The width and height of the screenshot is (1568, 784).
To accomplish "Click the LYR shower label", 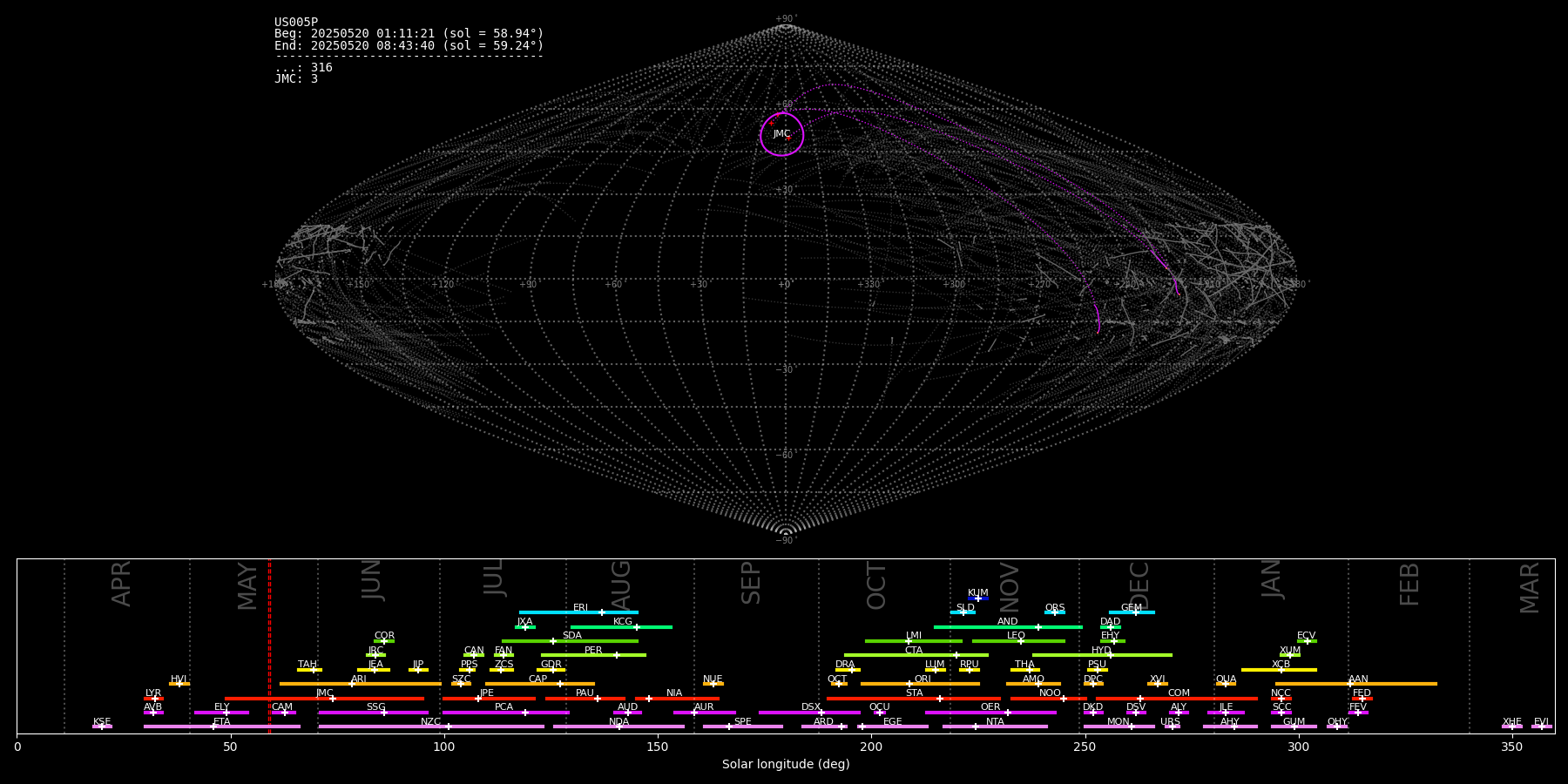I will [153, 693].
